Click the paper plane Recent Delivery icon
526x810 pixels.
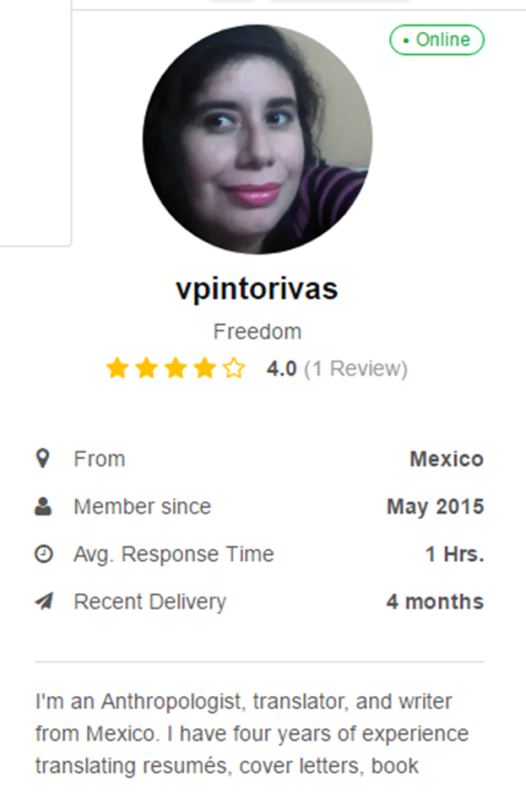click(44, 601)
